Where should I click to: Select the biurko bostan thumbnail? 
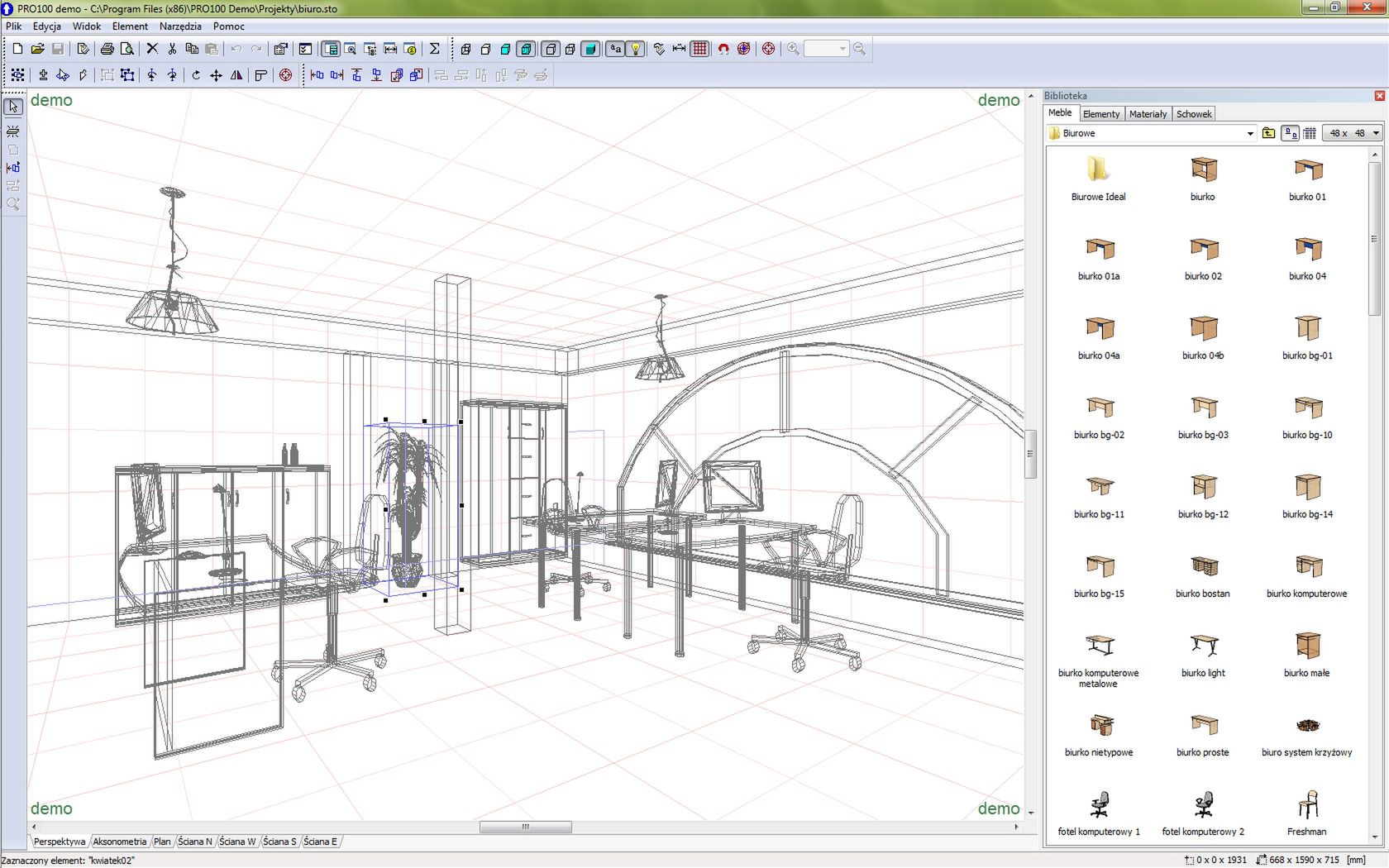pos(1203,575)
